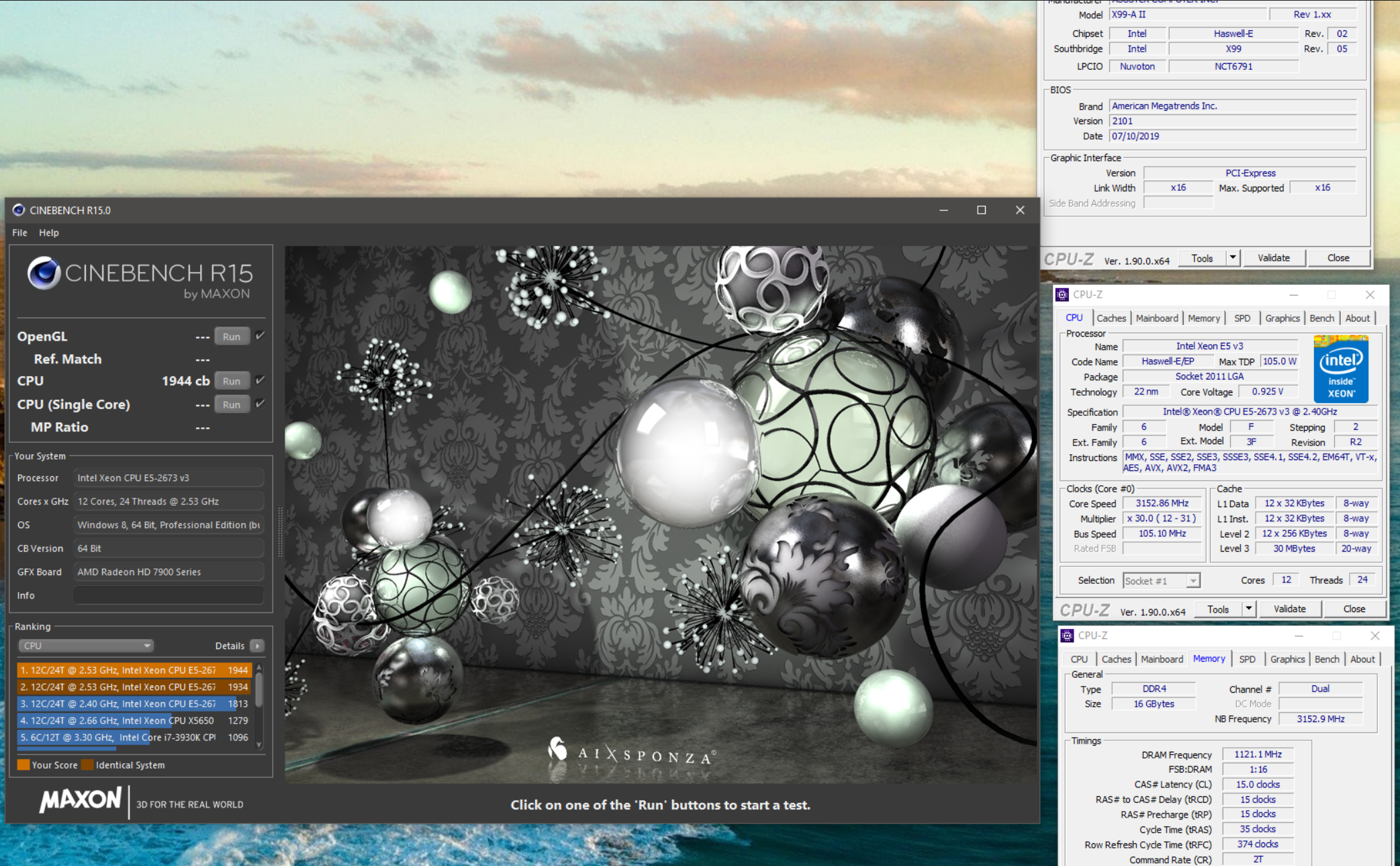
Task: Minimize the Cinebench window
Action: pos(943,210)
